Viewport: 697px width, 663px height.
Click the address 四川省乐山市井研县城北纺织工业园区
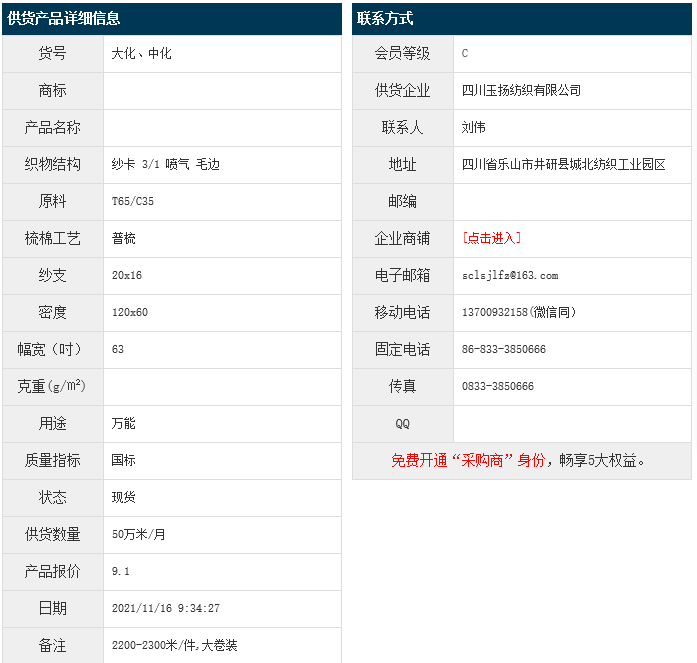click(563, 164)
